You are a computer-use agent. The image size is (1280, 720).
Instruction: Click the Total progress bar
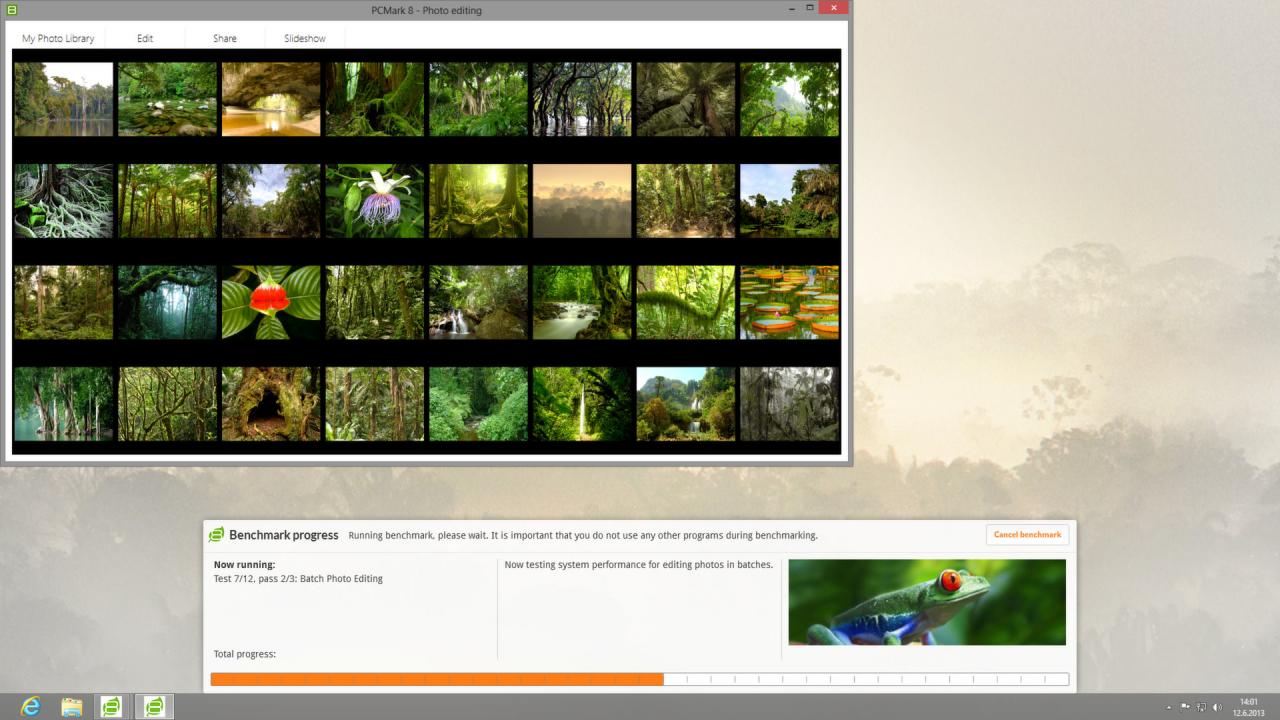click(640, 678)
